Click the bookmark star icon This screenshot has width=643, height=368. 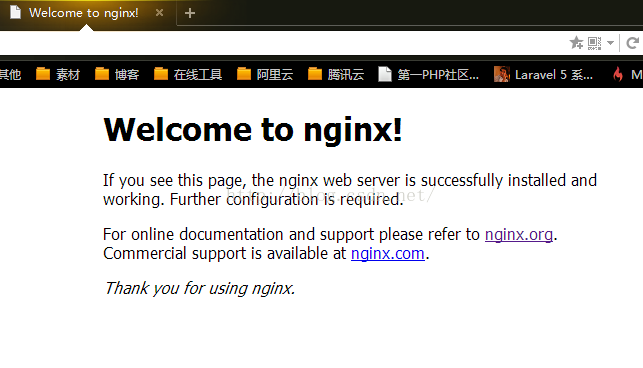[576, 43]
